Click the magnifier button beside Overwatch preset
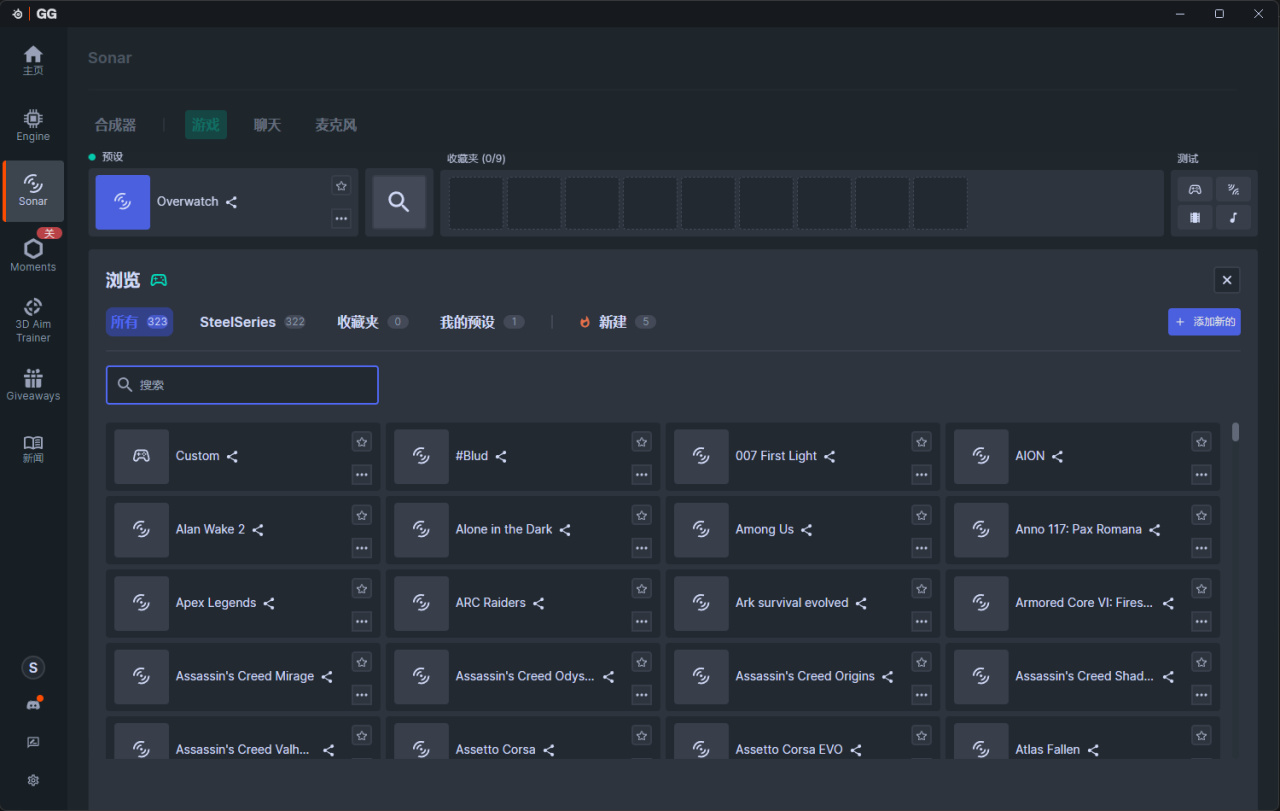 [399, 202]
